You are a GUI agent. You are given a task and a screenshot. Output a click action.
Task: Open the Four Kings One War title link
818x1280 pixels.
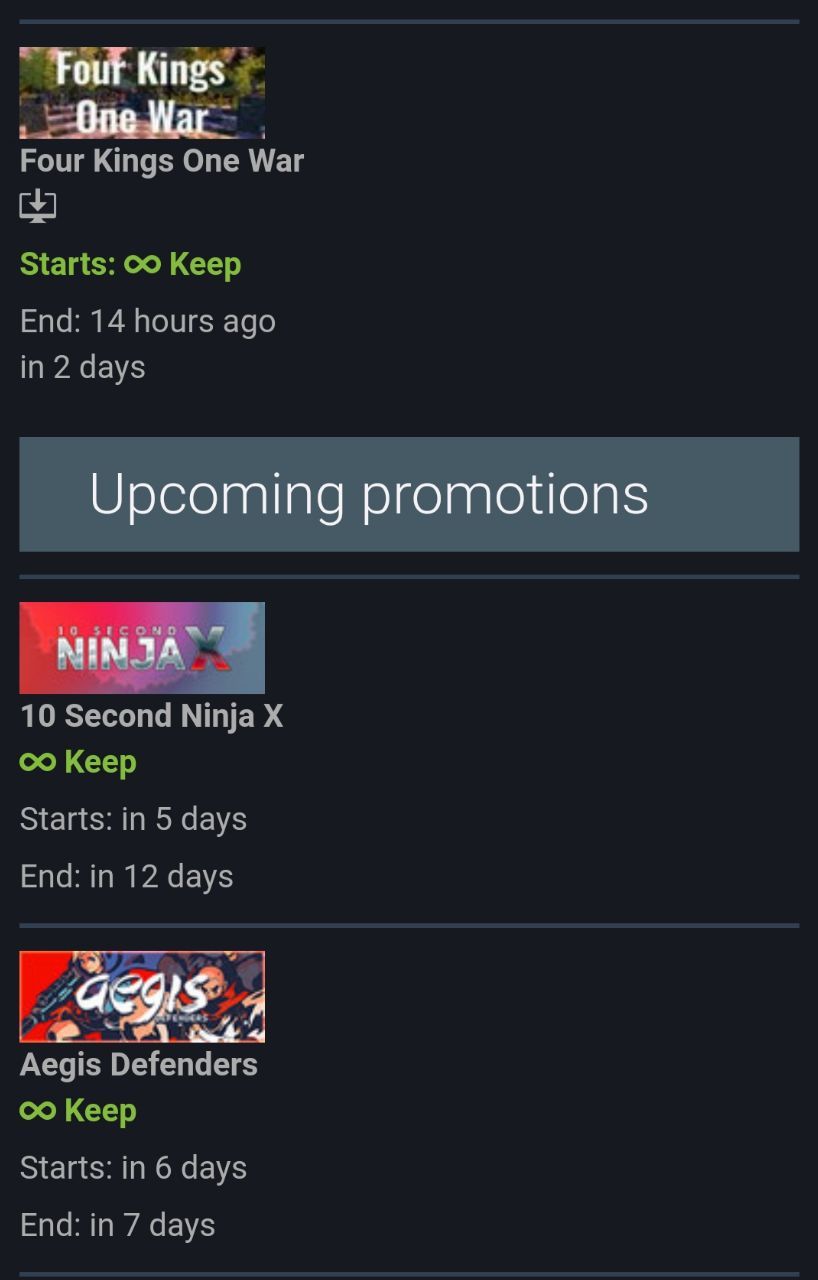coord(162,161)
